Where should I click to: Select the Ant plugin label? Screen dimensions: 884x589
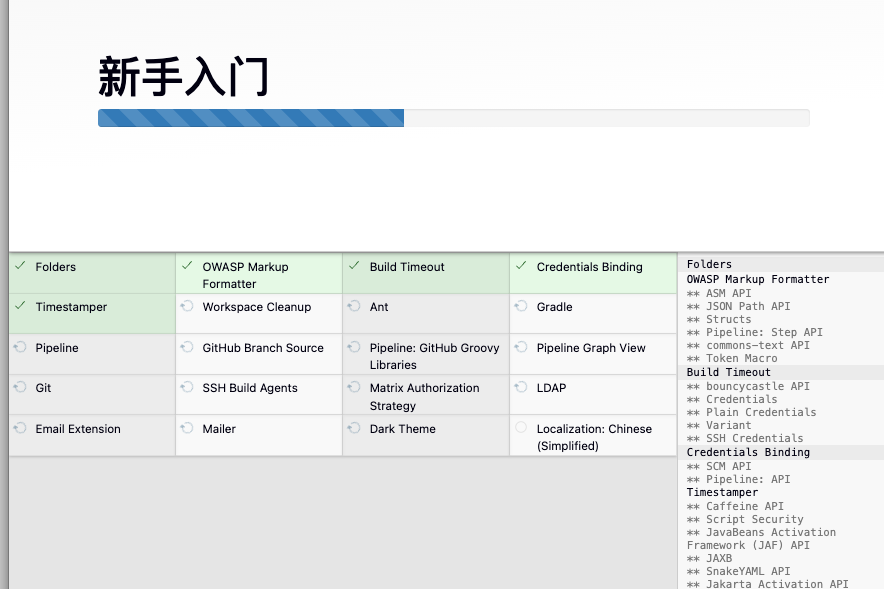[x=379, y=307]
